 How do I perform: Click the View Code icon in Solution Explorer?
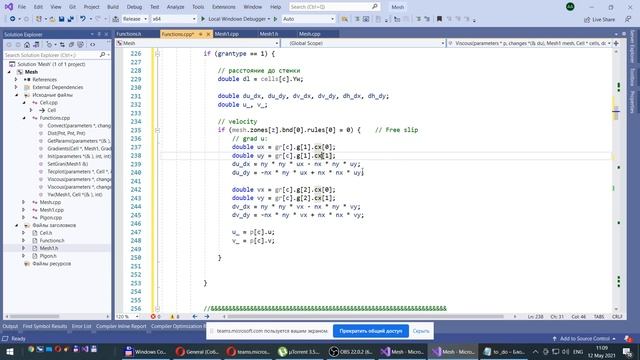point(93,44)
